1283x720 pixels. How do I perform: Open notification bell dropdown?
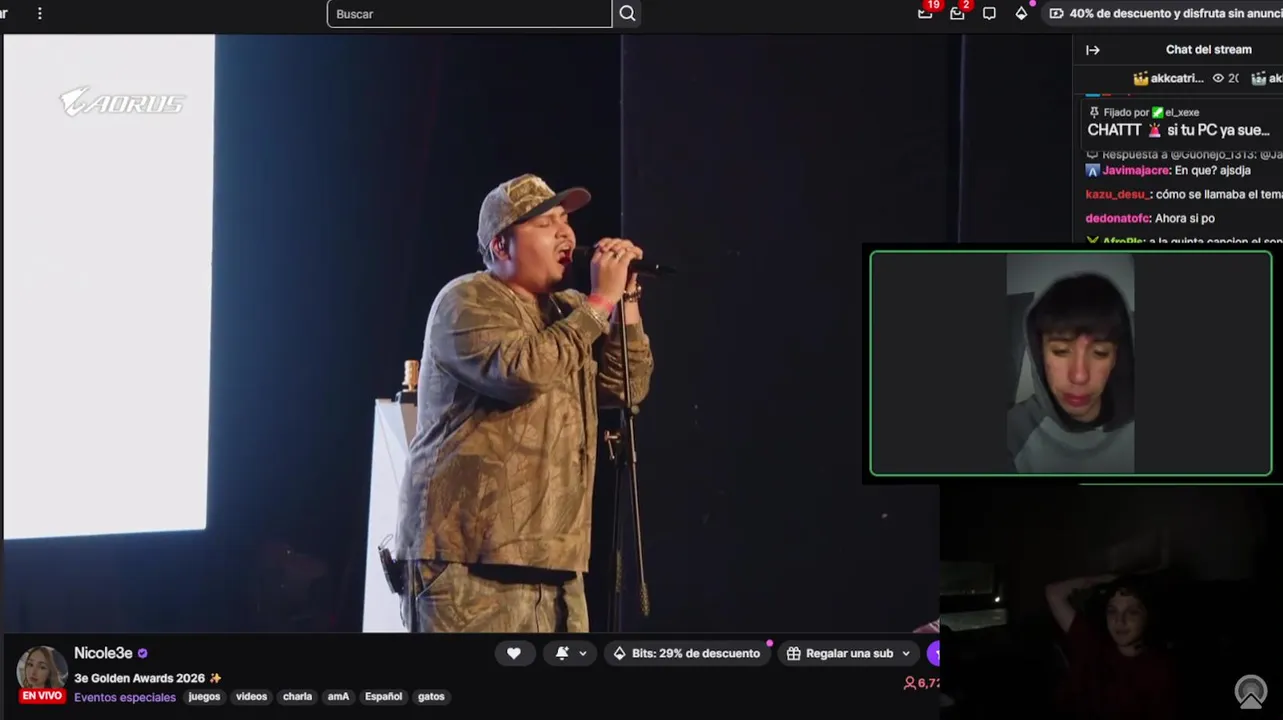[570, 653]
